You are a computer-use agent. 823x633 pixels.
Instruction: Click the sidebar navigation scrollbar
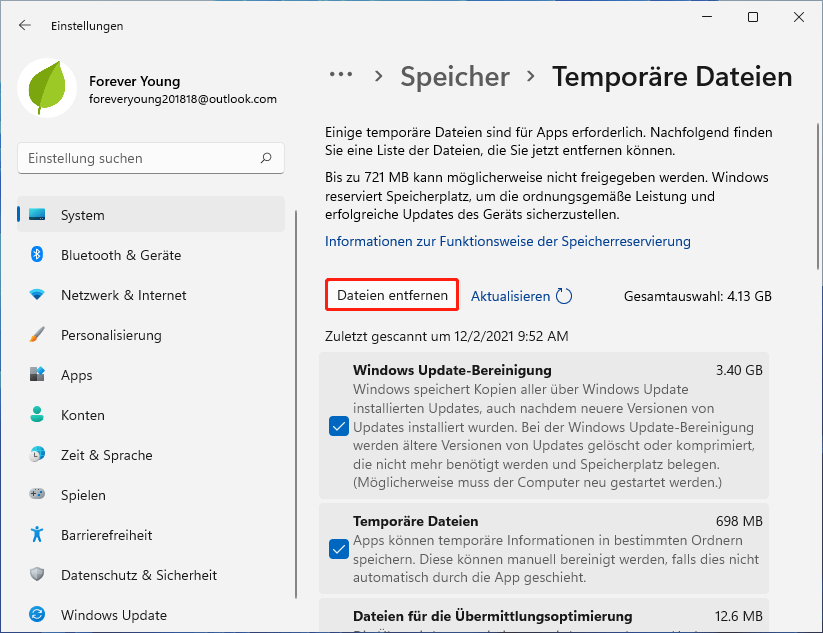pyautogui.click(x=296, y=404)
